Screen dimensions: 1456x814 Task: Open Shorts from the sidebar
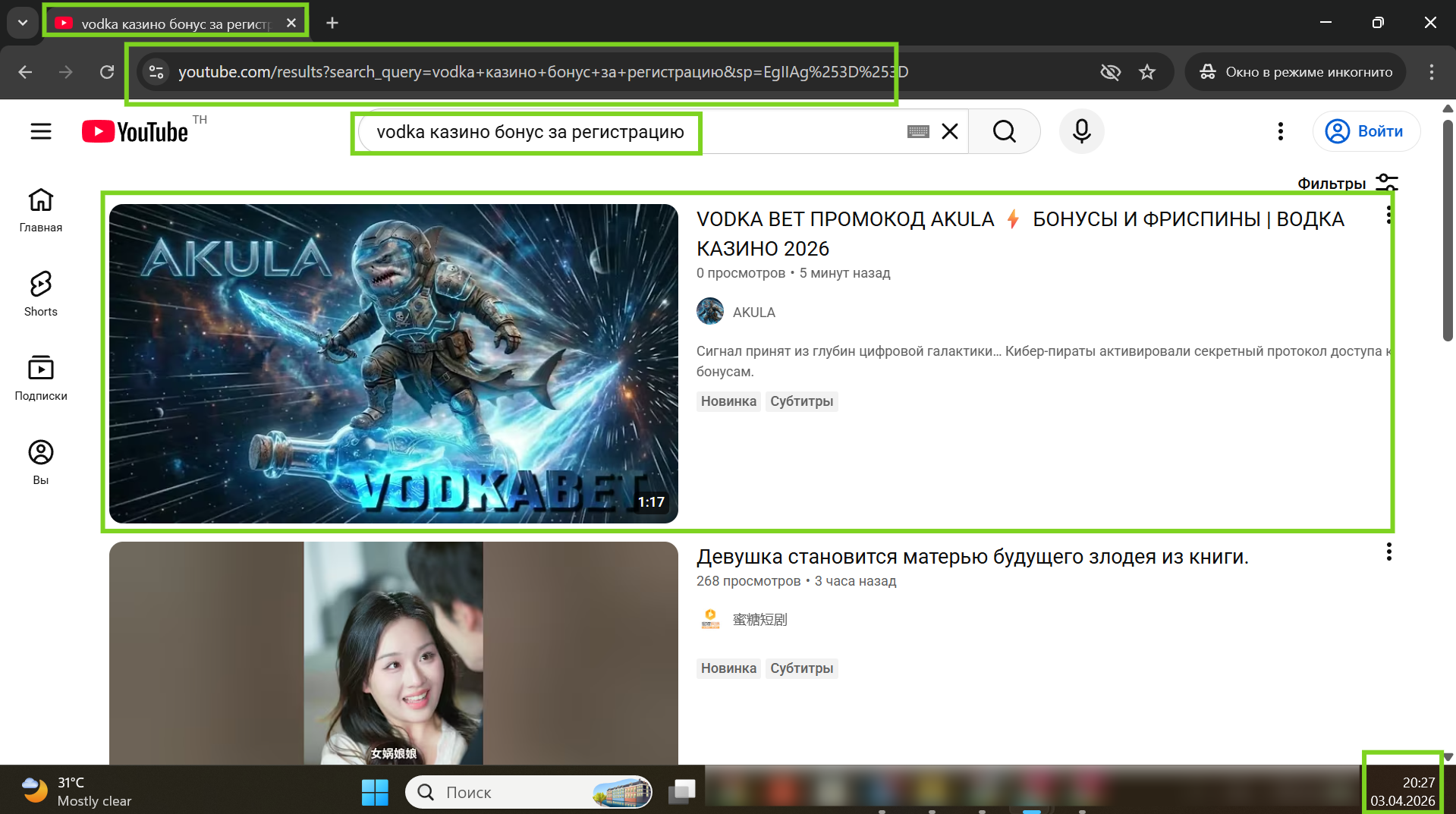(41, 294)
